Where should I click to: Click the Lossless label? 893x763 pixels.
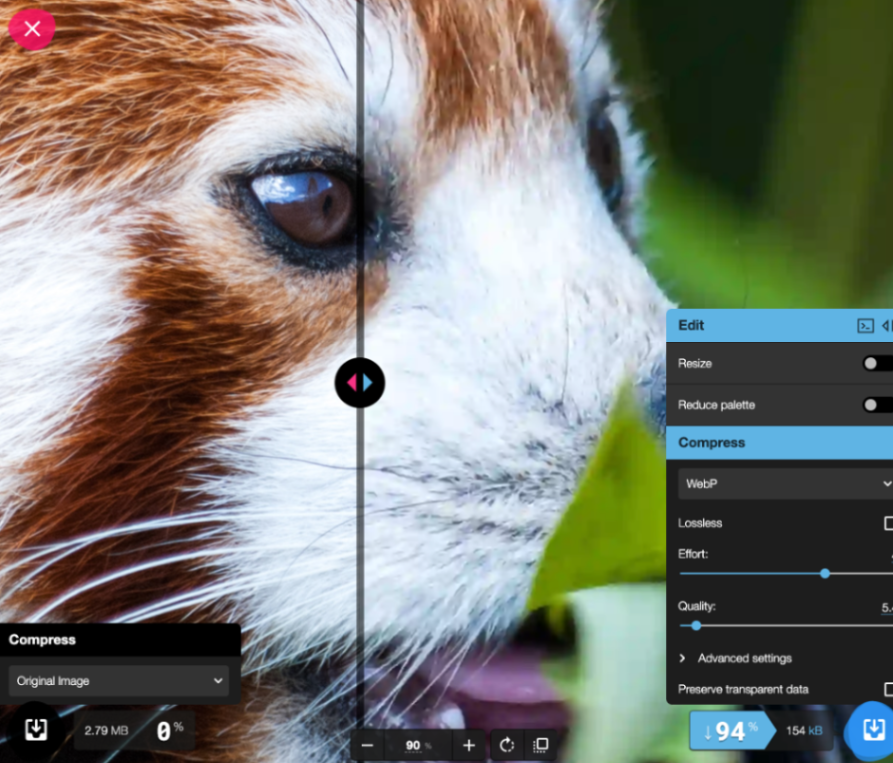pyautogui.click(x=700, y=523)
